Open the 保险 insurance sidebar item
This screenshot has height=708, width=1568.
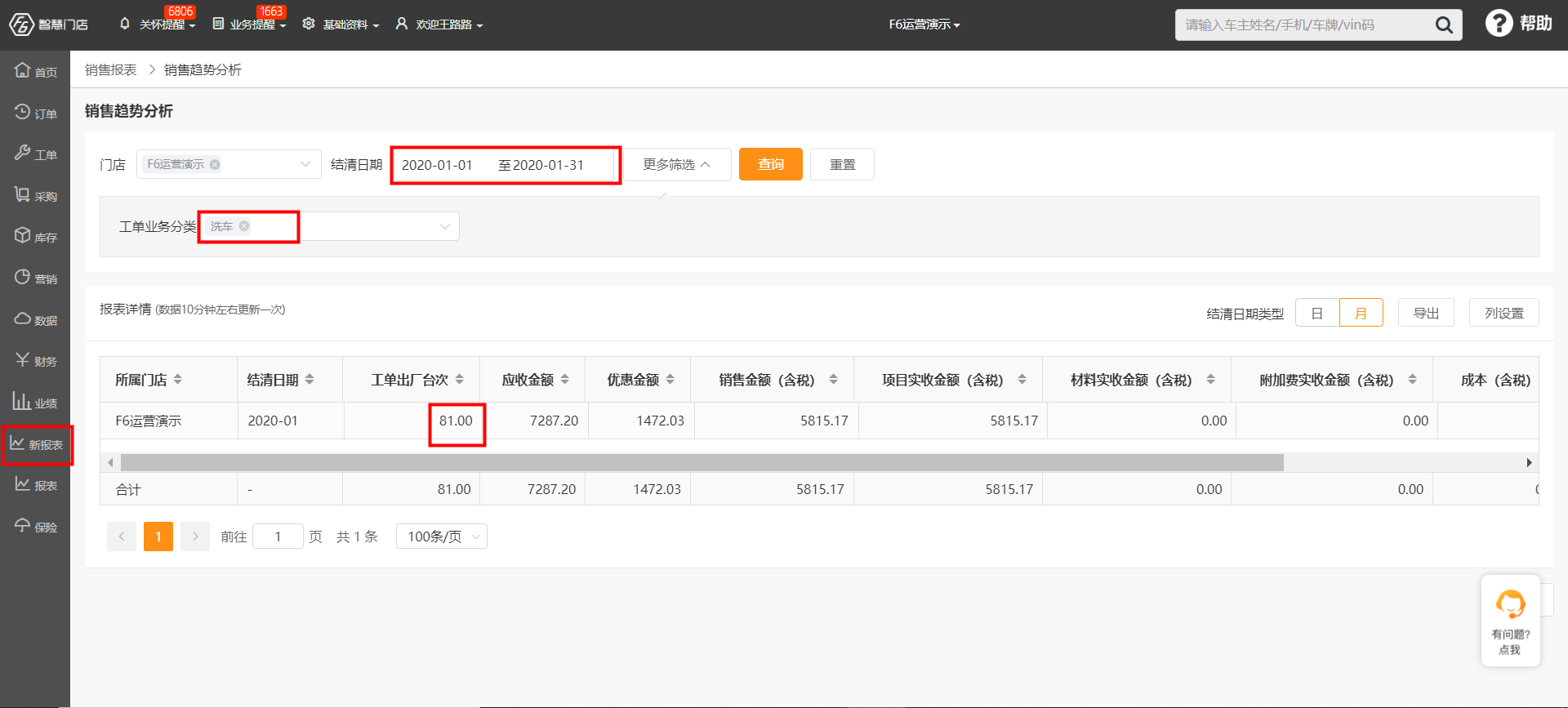(x=35, y=527)
